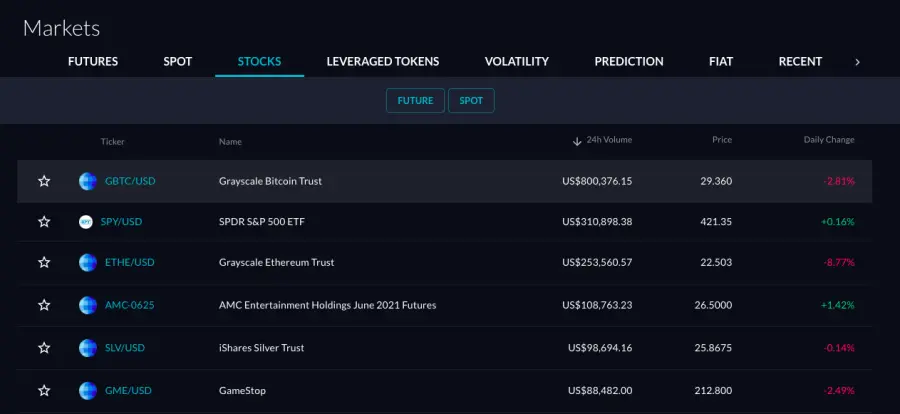Click the GME/USD globe logo icon
900x414 pixels.
tap(88, 391)
